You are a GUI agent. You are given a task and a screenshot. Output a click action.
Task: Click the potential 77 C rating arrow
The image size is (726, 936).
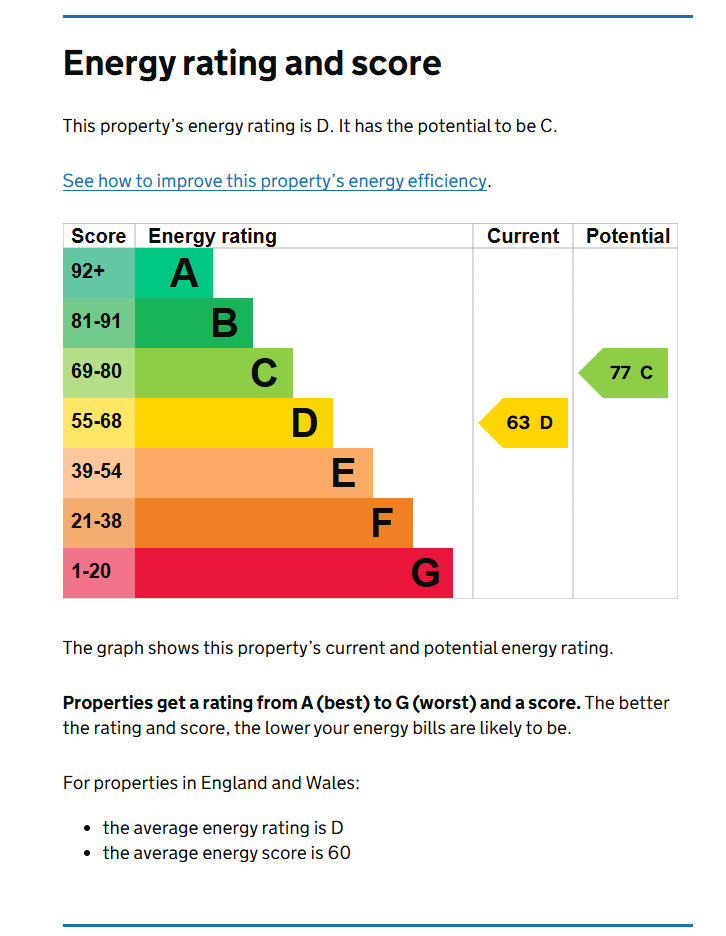625,373
